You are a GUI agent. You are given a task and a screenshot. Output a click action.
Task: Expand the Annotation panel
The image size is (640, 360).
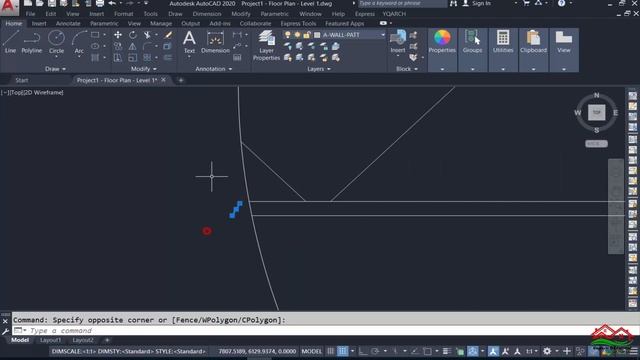click(213, 69)
